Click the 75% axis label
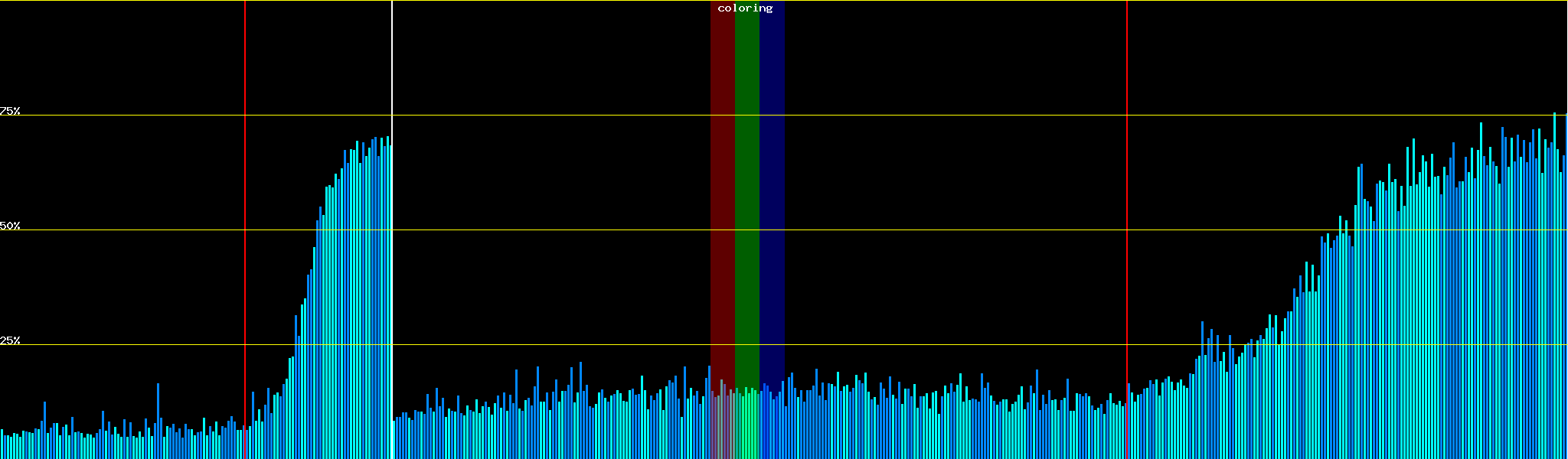Viewport: 1568px width, 459px height. (x=10, y=111)
